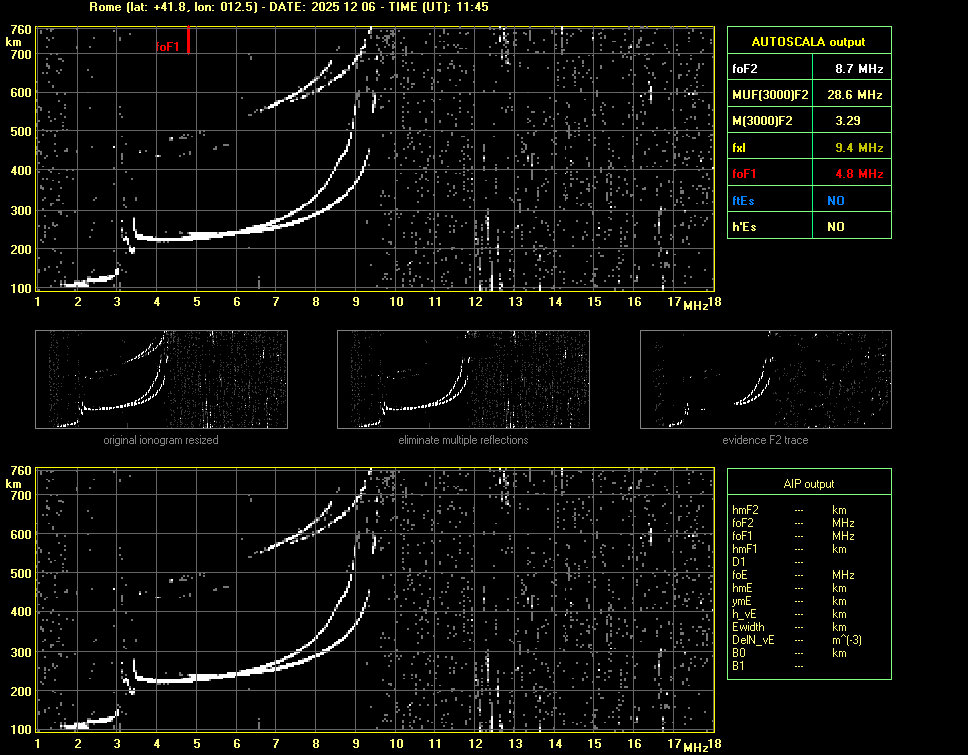Image resolution: width=968 pixels, height=755 pixels.
Task: Select the B1 row in AIP output
Action: (x=738, y=666)
